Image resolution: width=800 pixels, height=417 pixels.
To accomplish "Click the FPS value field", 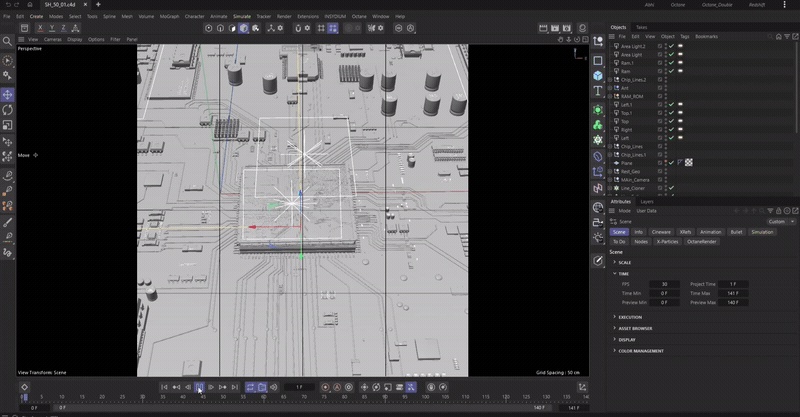I will (664, 284).
